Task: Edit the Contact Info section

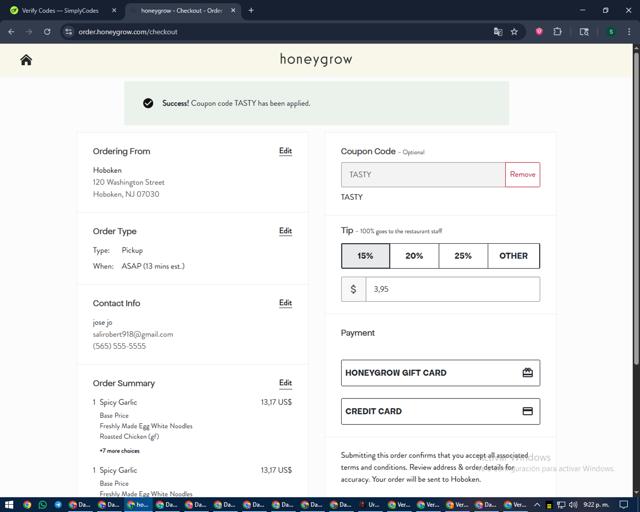Action: (285, 303)
